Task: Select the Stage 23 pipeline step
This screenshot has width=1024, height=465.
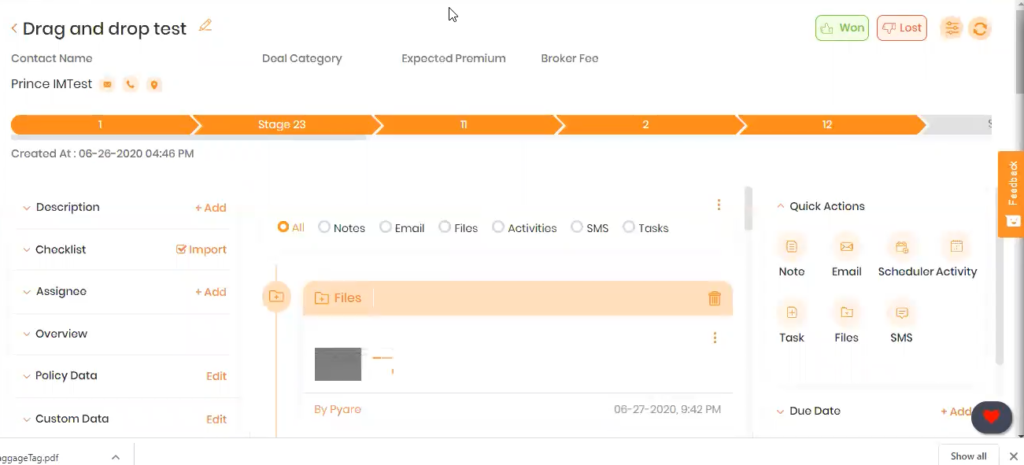Action: (282, 124)
